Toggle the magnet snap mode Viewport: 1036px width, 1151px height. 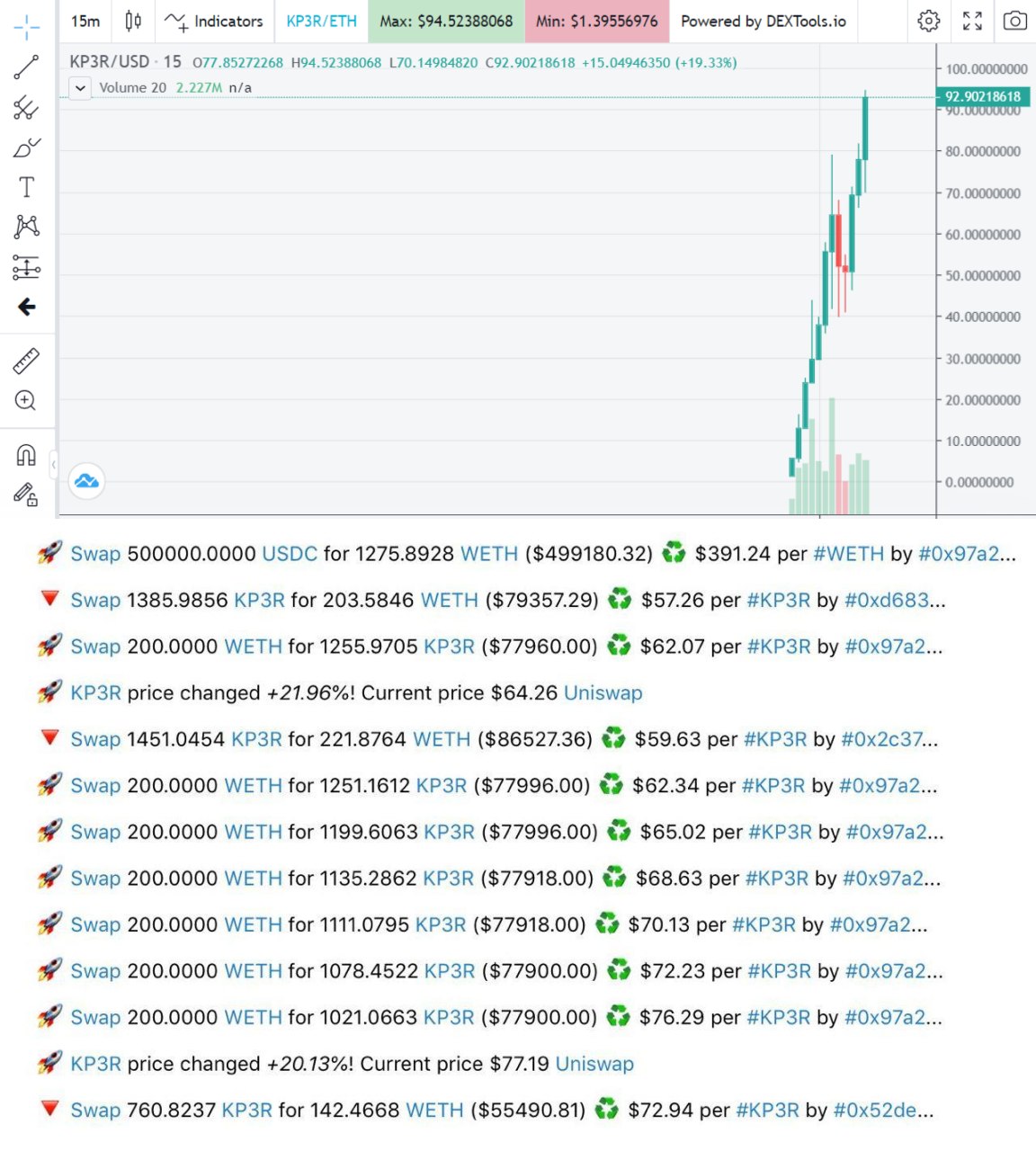26,455
